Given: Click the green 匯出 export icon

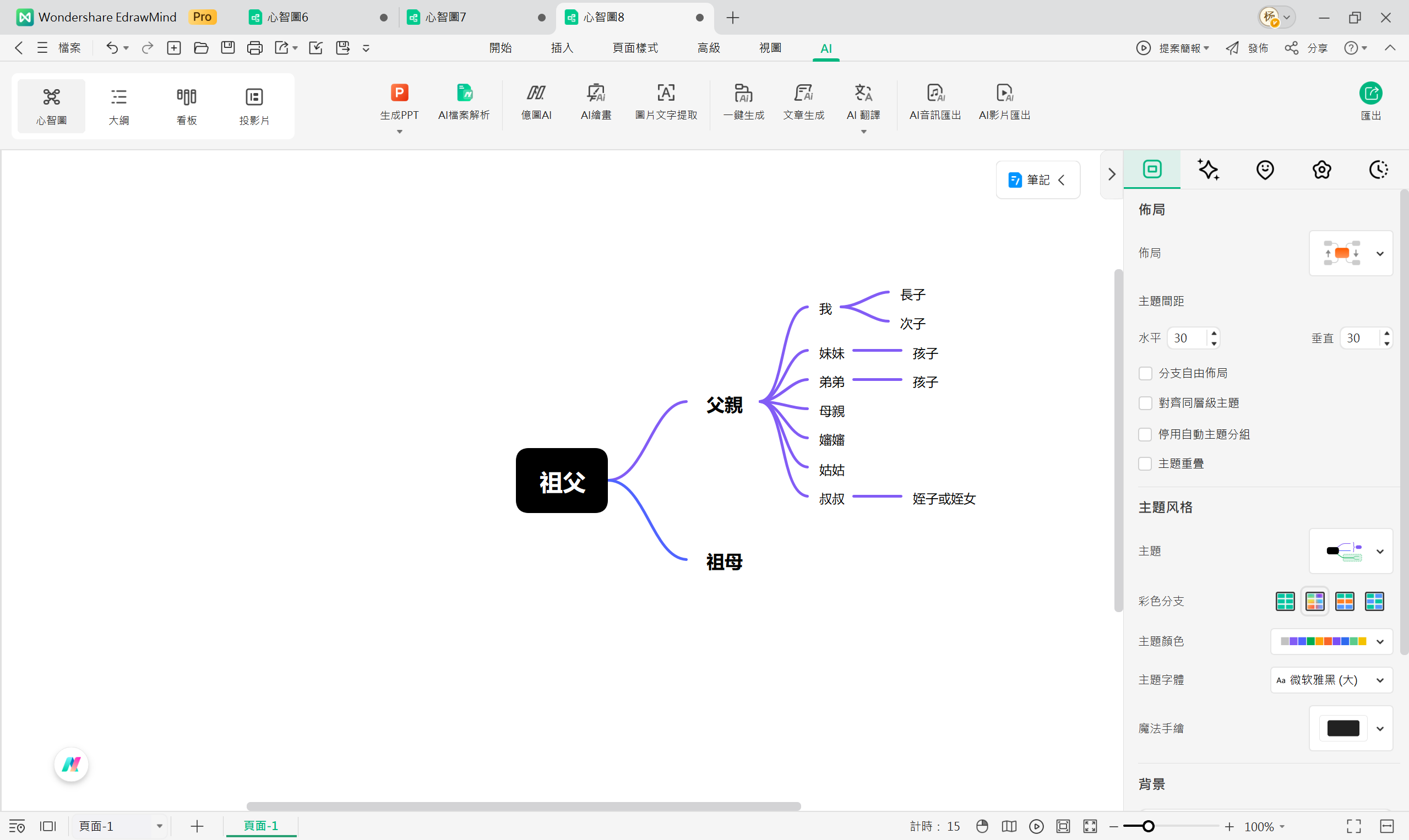Looking at the screenshot, I should [x=1370, y=94].
